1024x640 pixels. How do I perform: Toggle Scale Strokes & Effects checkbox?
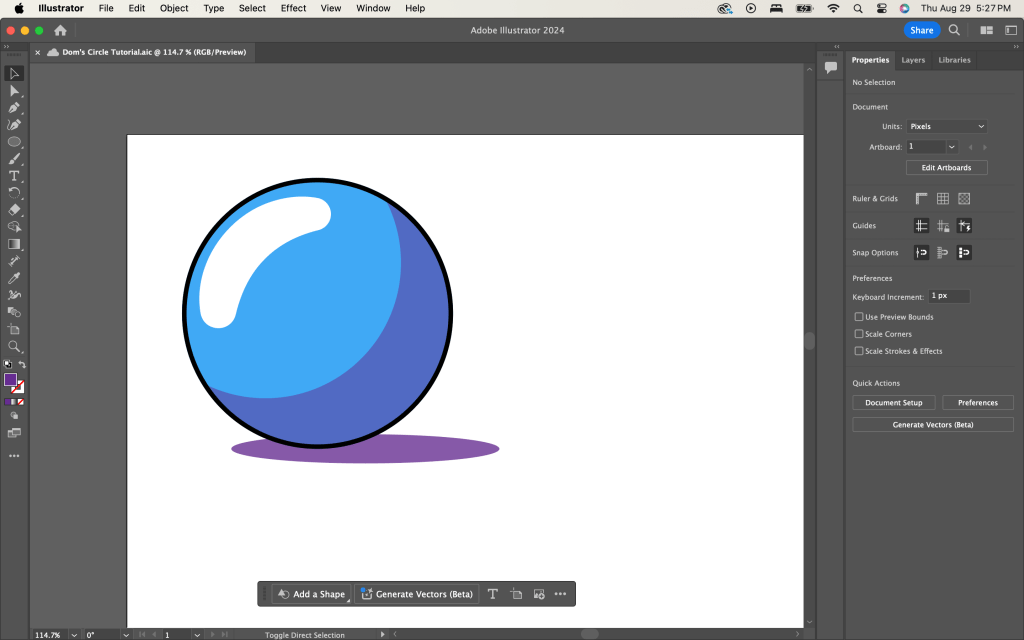[x=858, y=351]
